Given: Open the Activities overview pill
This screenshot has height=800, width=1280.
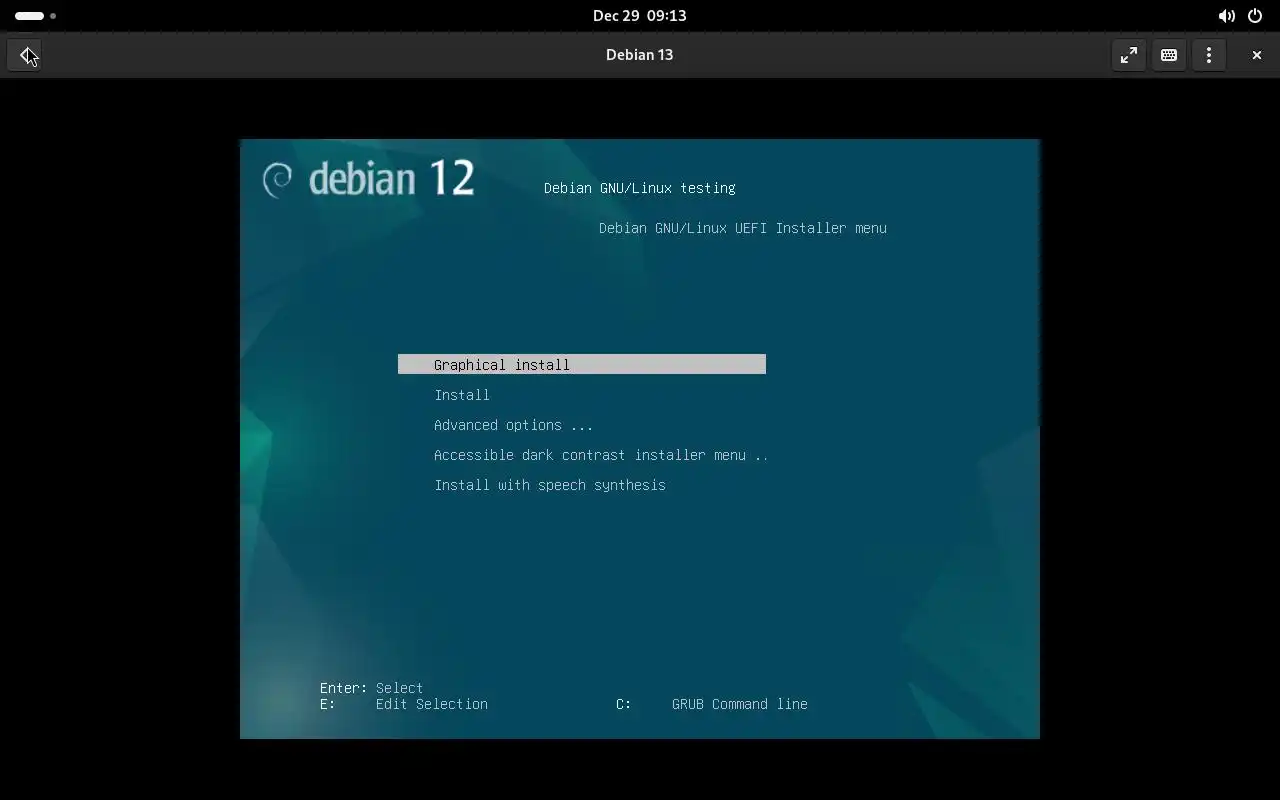Looking at the screenshot, I should (x=35, y=16).
